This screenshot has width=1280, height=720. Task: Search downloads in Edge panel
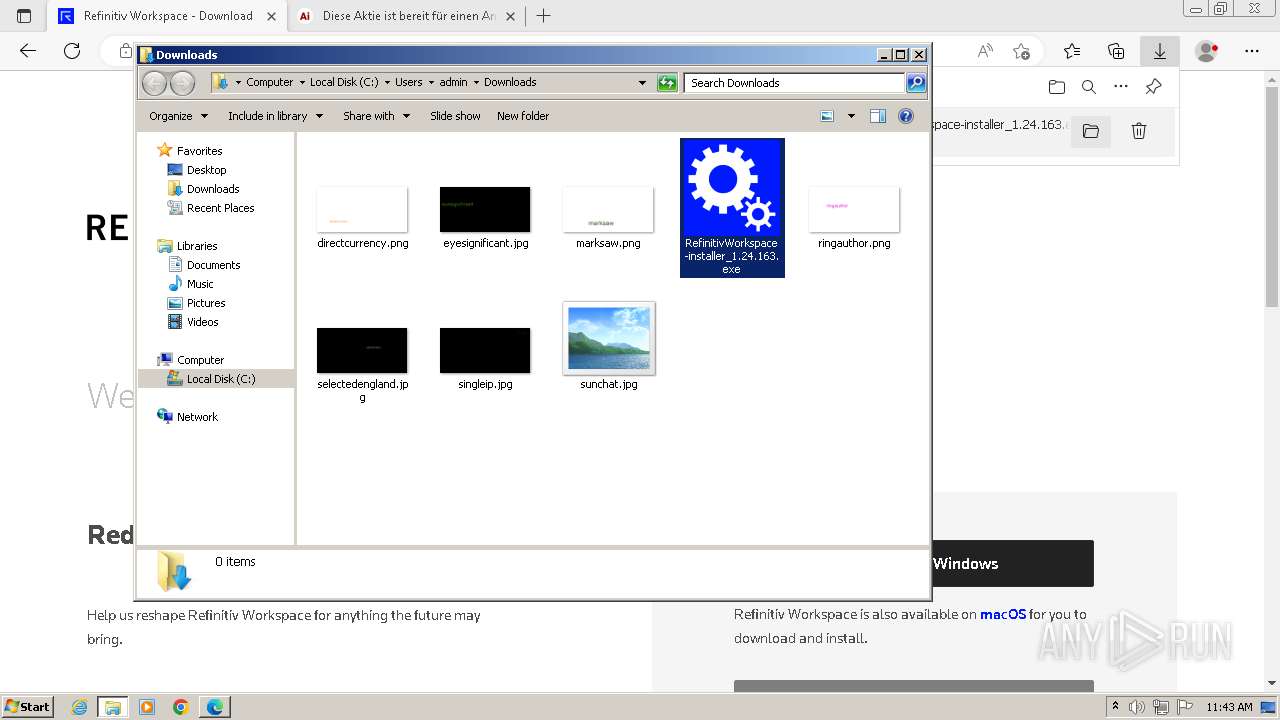tap(1089, 87)
